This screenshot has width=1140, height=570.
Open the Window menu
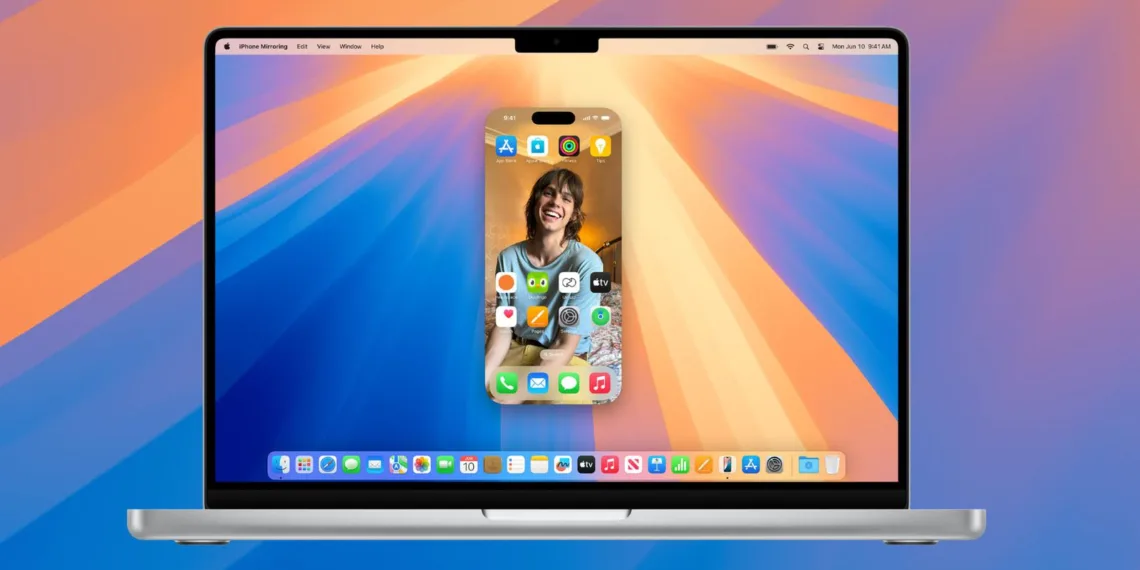(350, 47)
